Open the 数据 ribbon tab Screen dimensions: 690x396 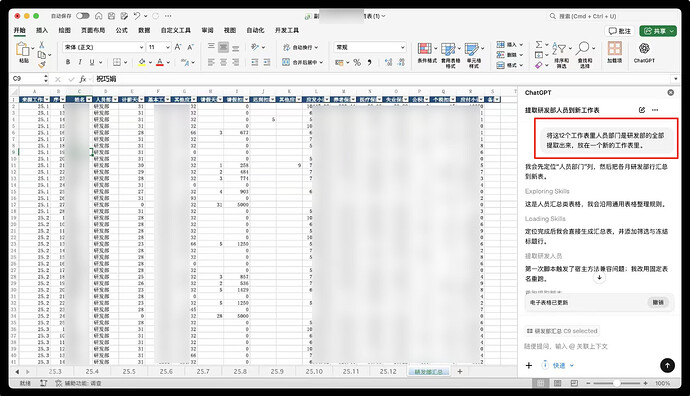(x=144, y=30)
